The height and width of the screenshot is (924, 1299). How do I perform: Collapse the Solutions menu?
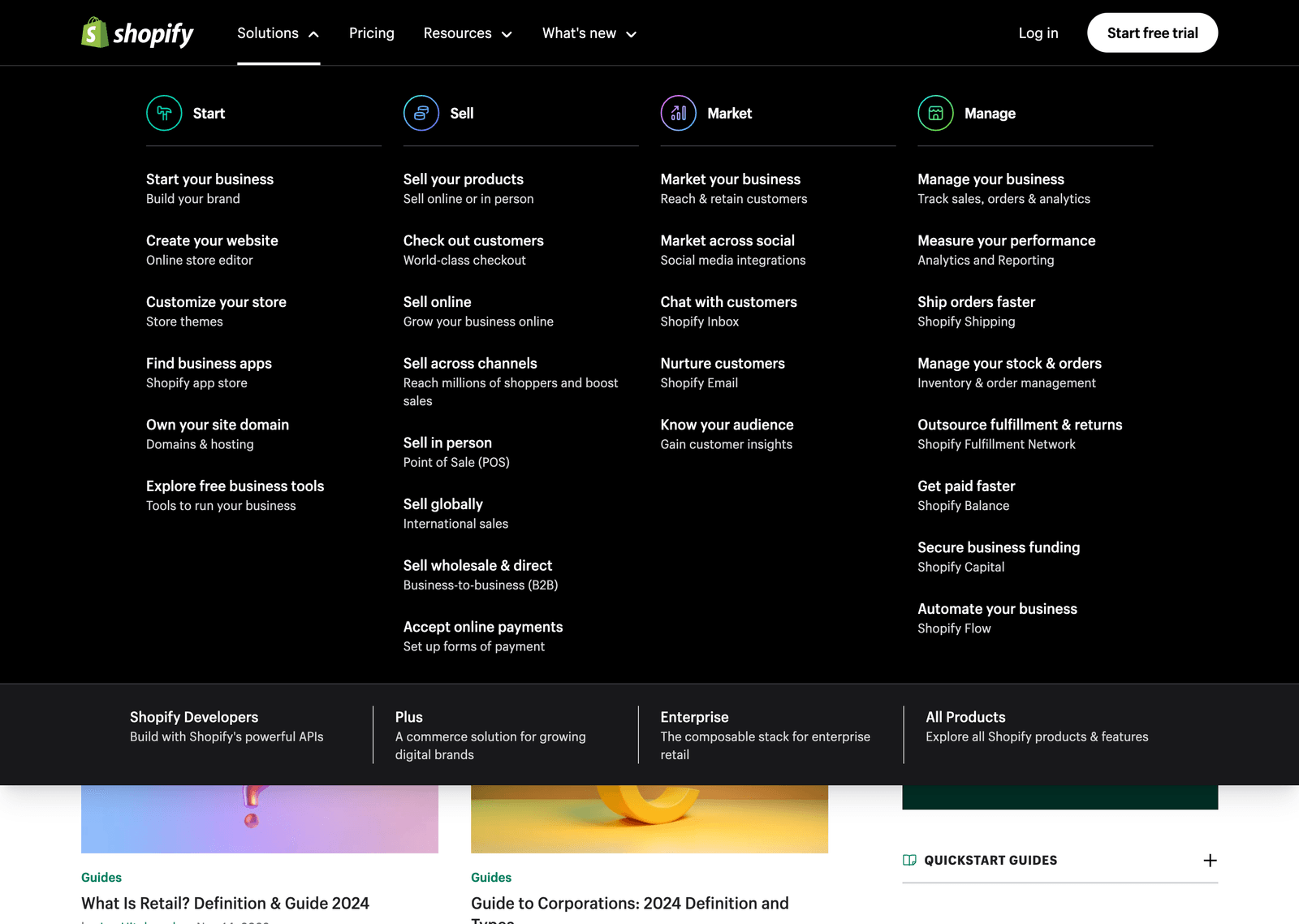[278, 33]
